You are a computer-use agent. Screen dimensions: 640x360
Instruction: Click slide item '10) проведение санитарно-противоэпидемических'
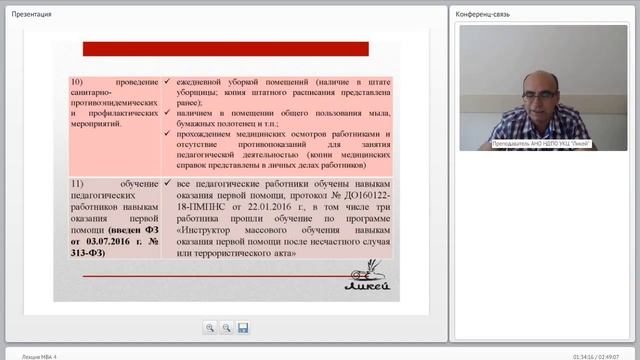point(114,102)
